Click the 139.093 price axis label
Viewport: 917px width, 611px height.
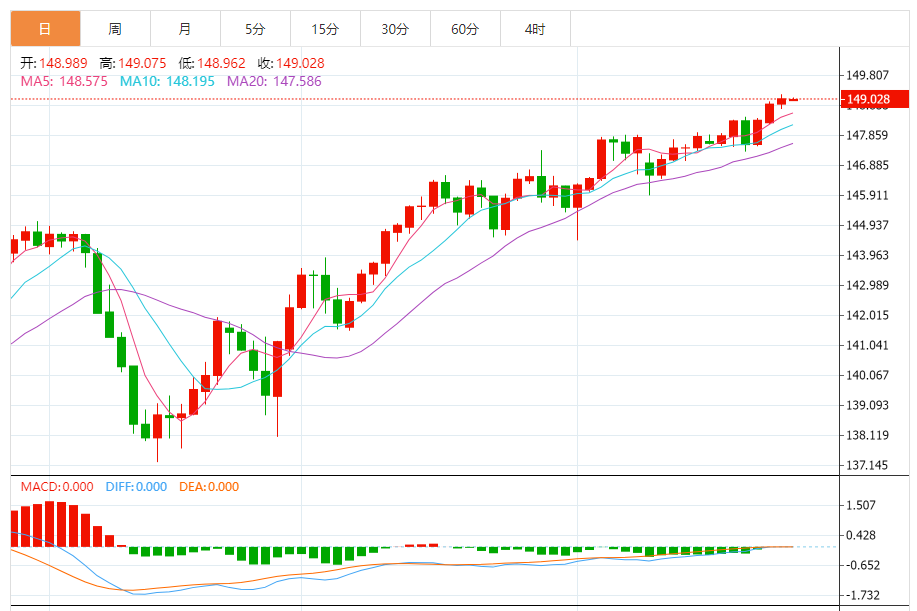(x=867, y=405)
